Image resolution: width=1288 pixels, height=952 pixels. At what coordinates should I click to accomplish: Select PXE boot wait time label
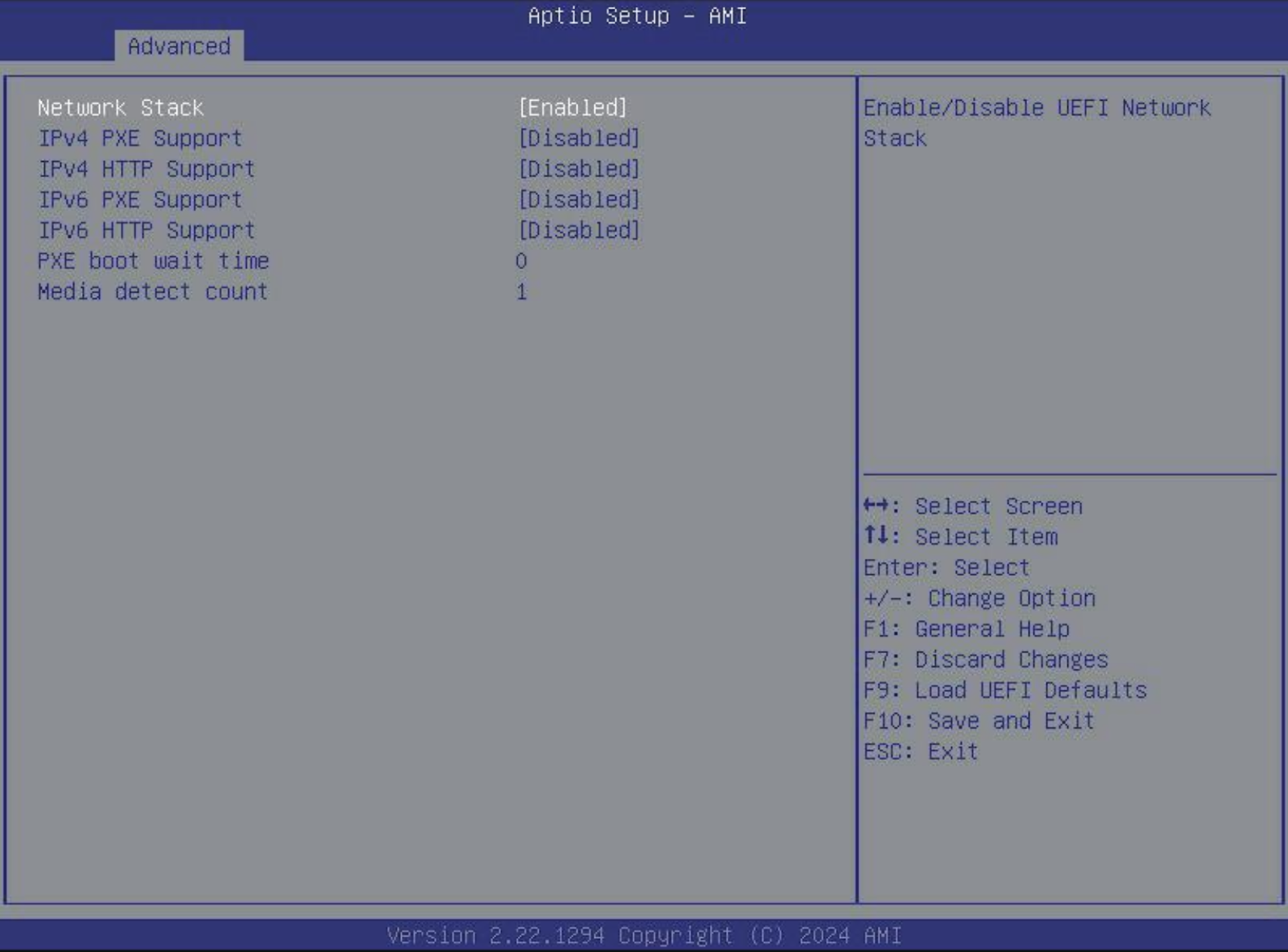(x=153, y=261)
